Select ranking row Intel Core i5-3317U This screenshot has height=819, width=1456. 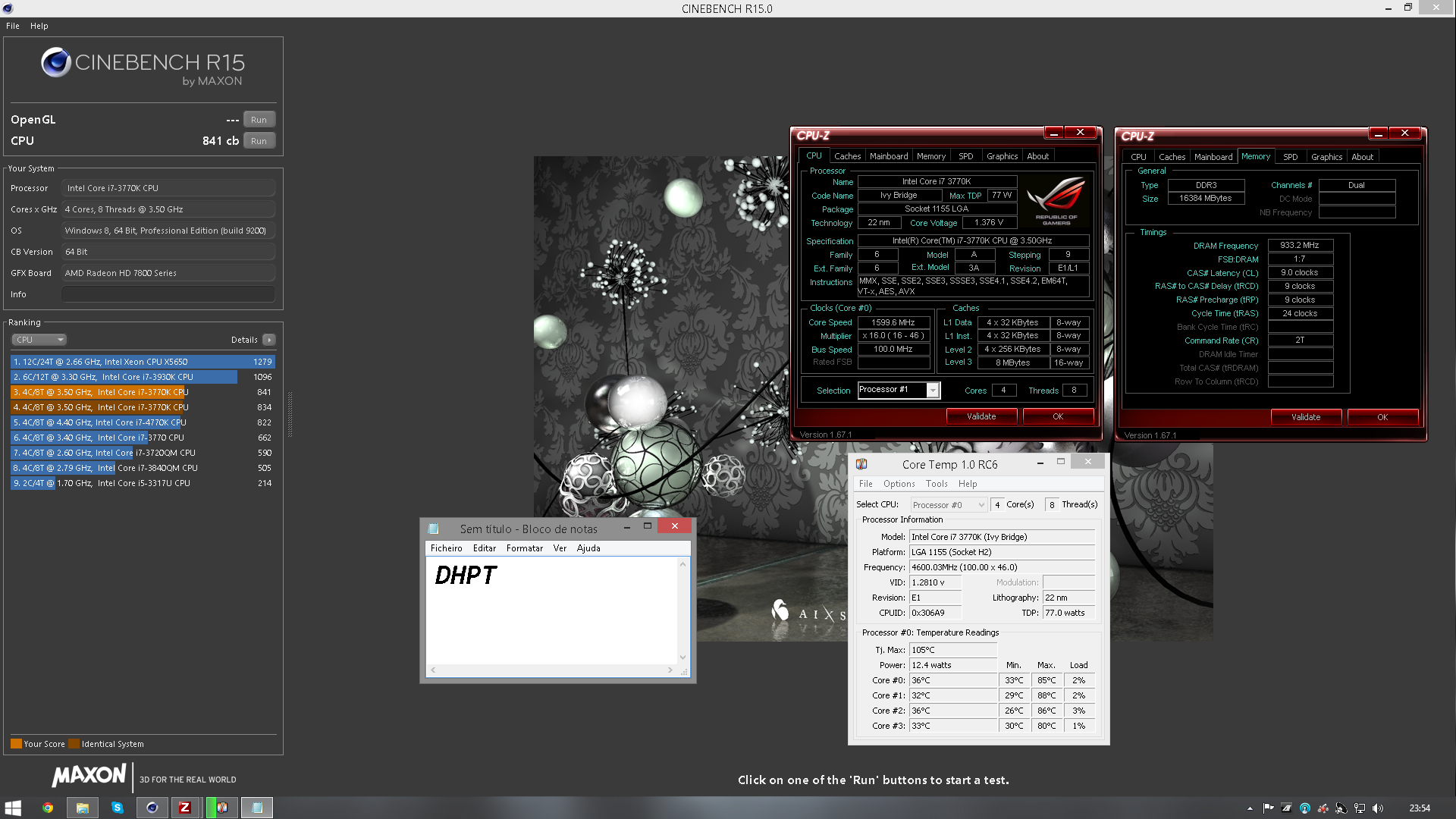point(143,483)
